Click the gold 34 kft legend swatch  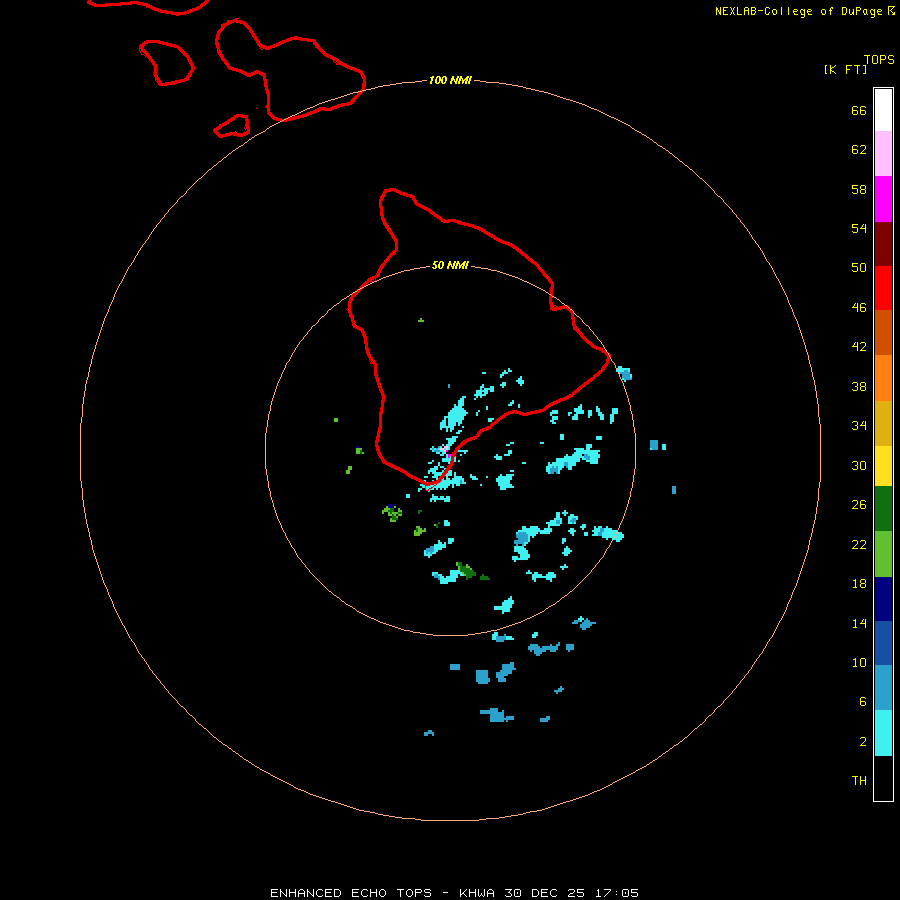click(x=883, y=423)
